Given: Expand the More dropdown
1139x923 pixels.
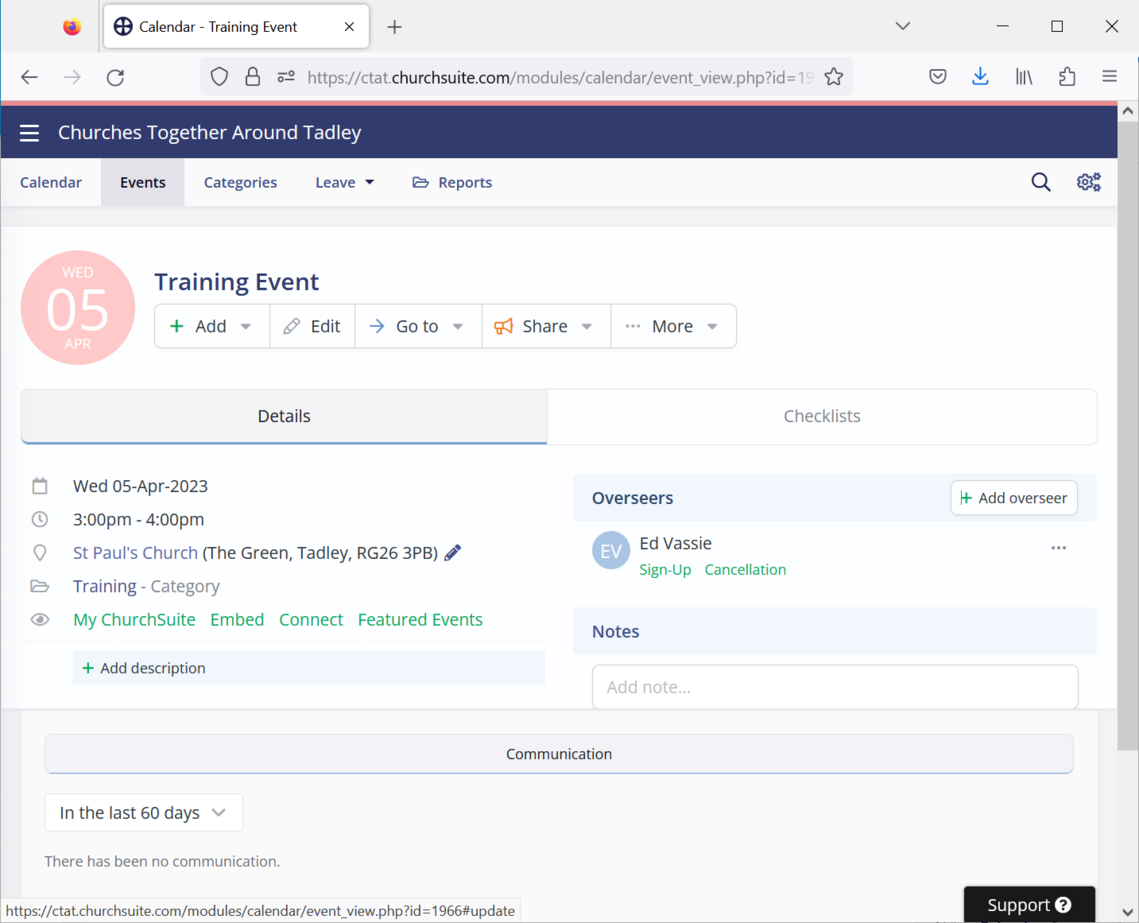Looking at the screenshot, I should [673, 326].
